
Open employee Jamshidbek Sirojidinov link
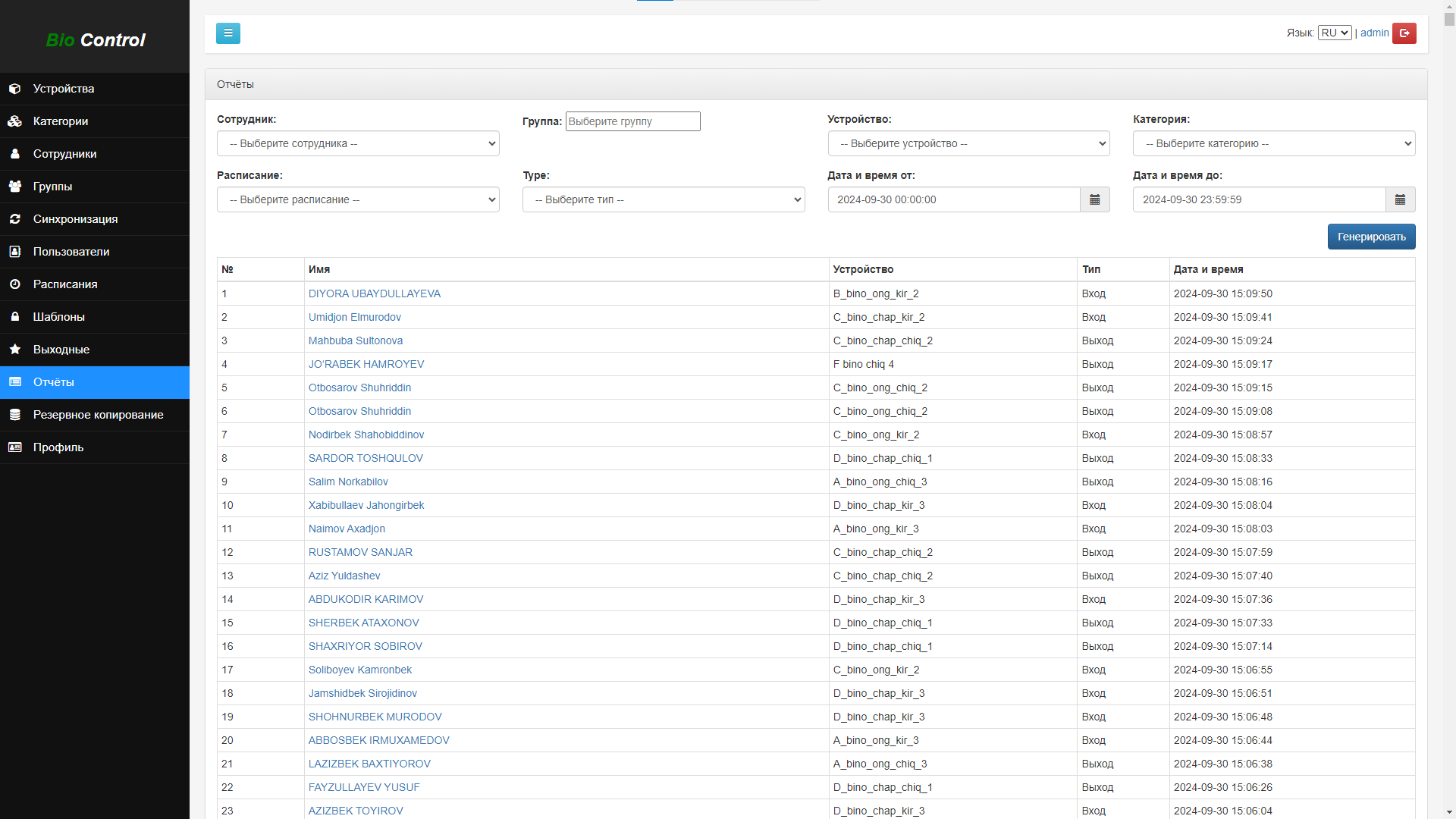click(362, 693)
